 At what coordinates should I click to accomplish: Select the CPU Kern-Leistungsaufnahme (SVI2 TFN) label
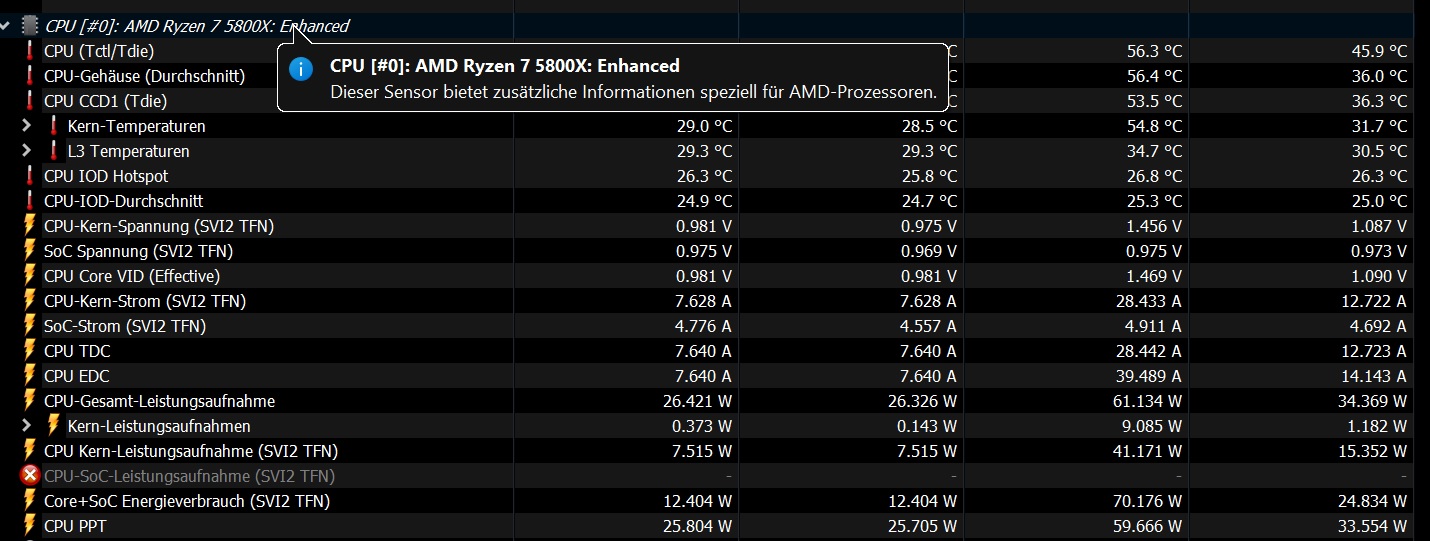pos(191,451)
